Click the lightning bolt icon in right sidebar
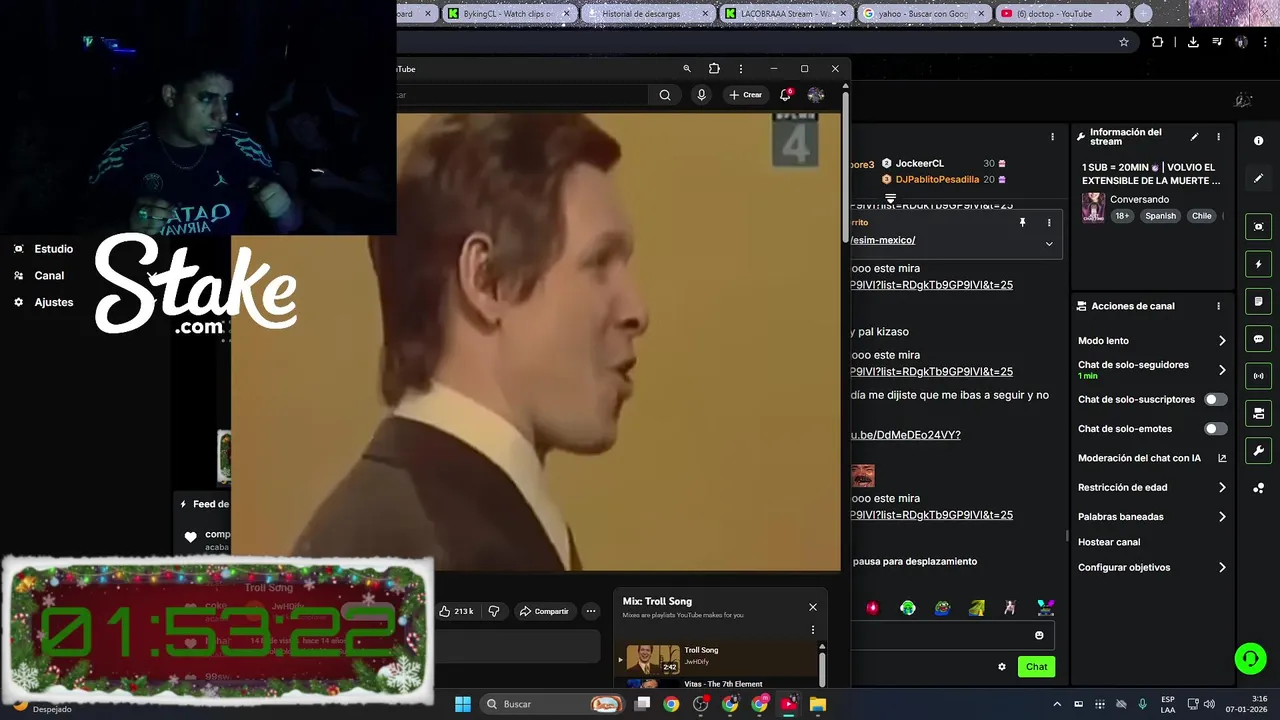The width and height of the screenshot is (1280, 720). (1259, 264)
